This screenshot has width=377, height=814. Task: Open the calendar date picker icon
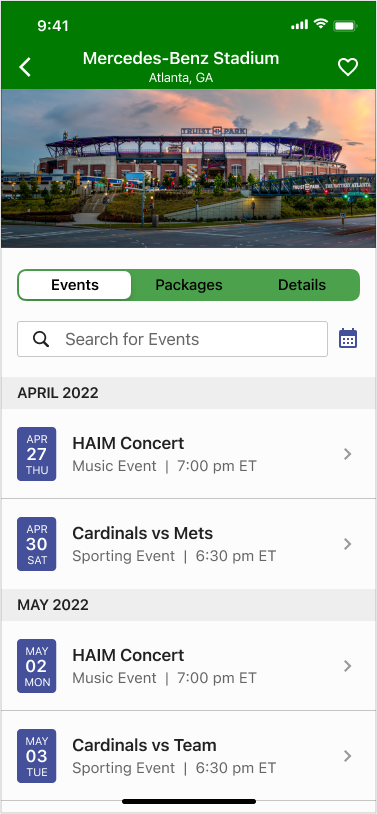348,338
